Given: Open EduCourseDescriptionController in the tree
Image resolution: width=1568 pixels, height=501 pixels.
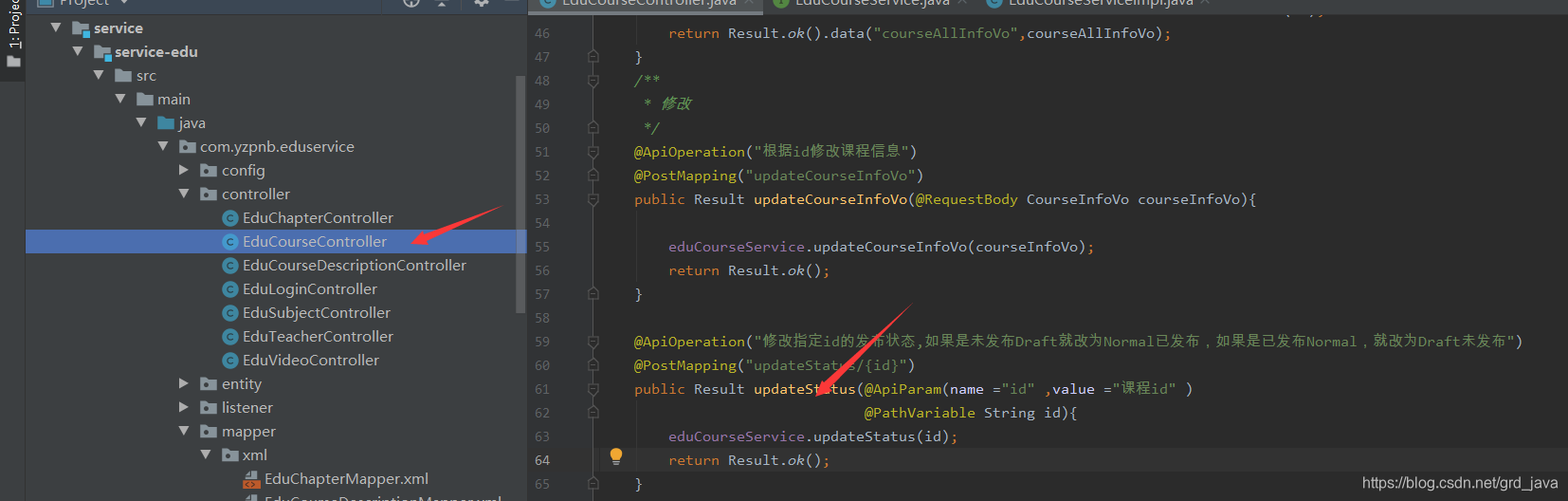Looking at the screenshot, I should (x=355, y=266).
